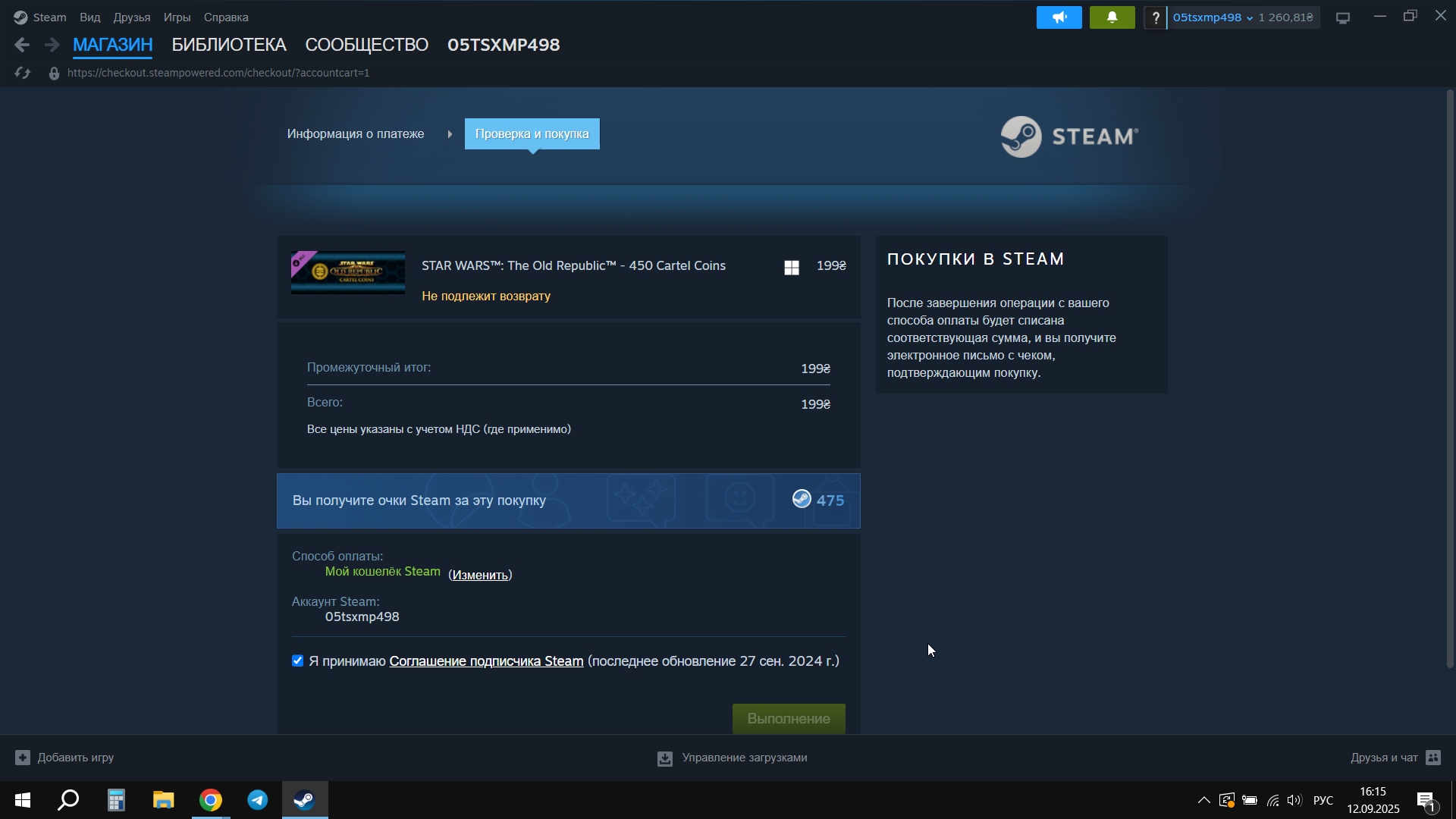The width and height of the screenshot is (1456, 819).
Task: Click the Steam logo in the menu bar
Action: (20, 17)
